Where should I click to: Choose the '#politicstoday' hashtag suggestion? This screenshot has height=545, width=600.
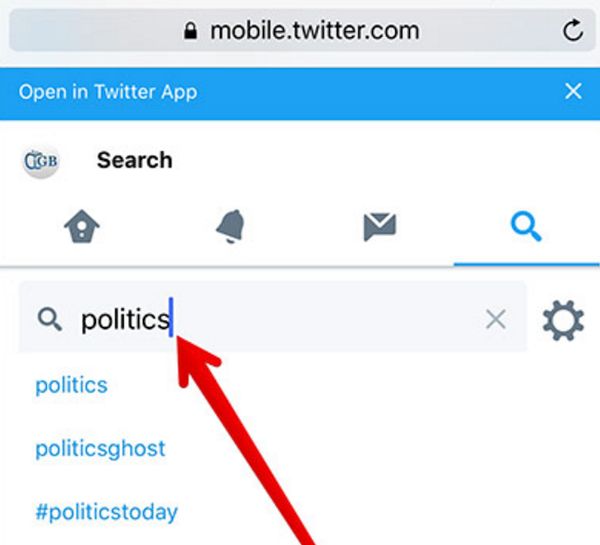click(x=106, y=512)
